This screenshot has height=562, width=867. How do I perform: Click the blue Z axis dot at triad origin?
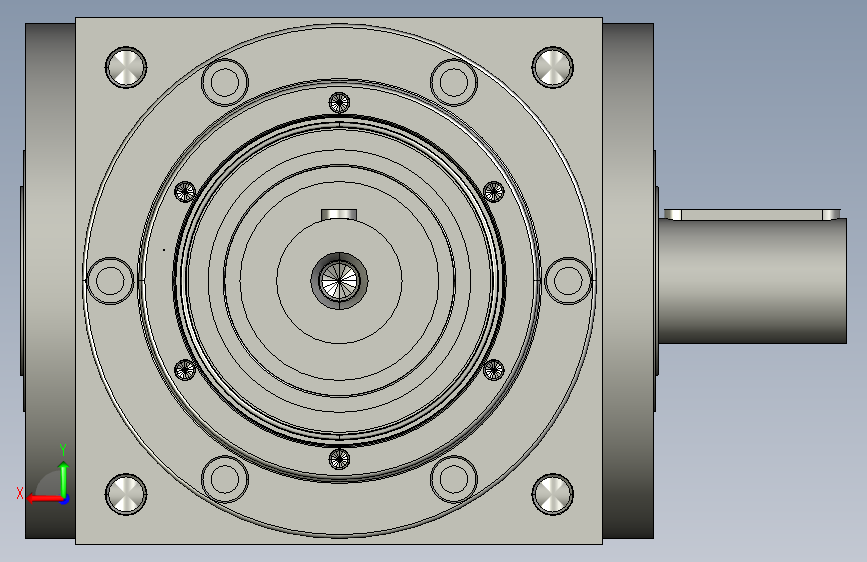(x=65, y=499)
